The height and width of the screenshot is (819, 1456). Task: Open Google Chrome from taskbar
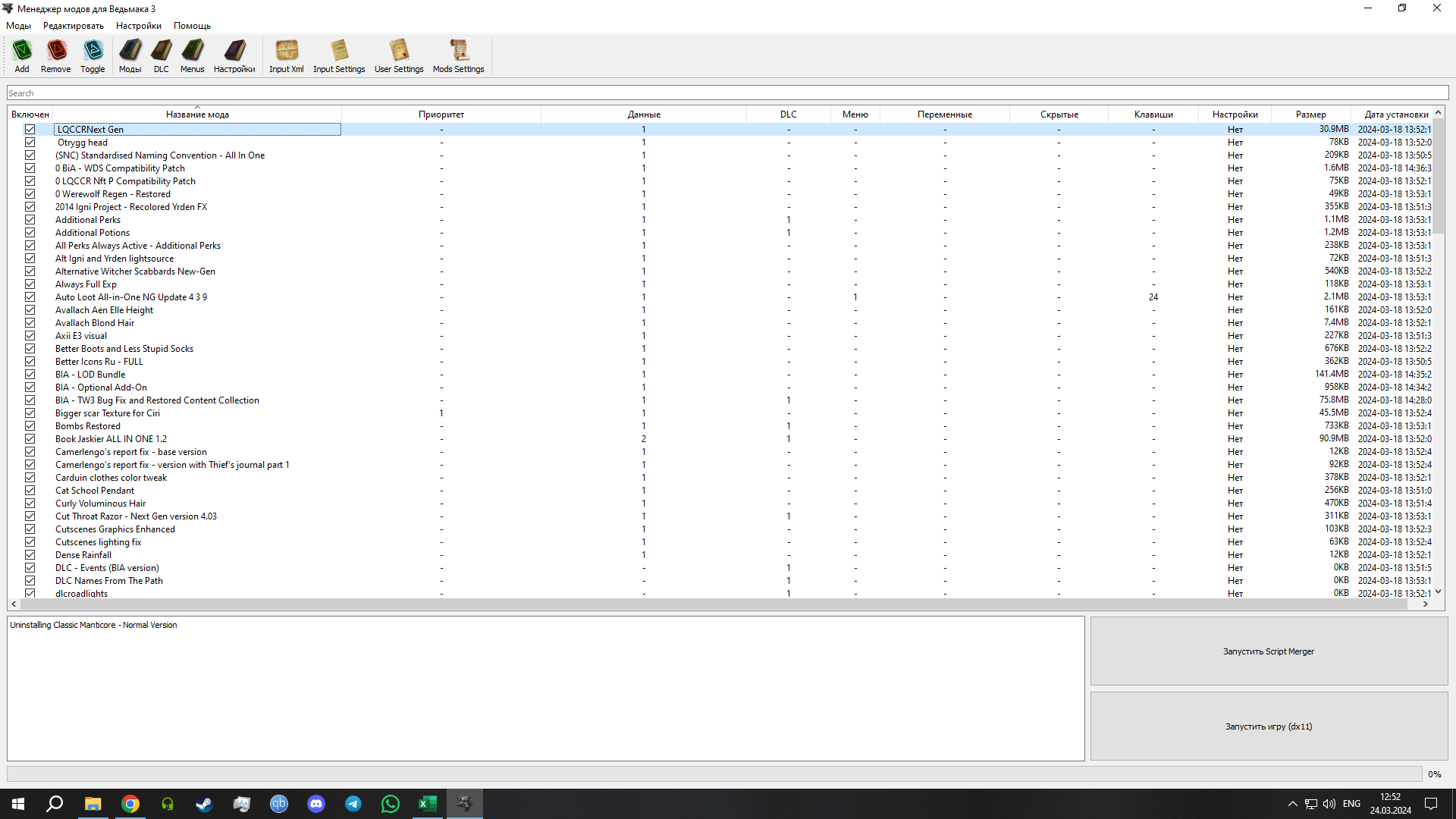130,804
